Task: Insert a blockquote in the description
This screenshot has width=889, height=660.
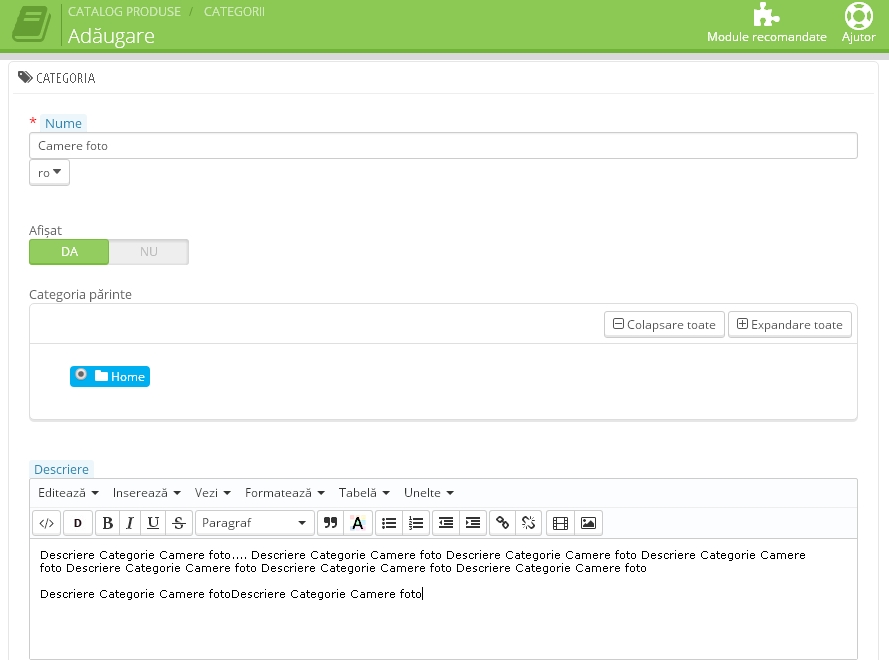Action: tap(330, 523)
